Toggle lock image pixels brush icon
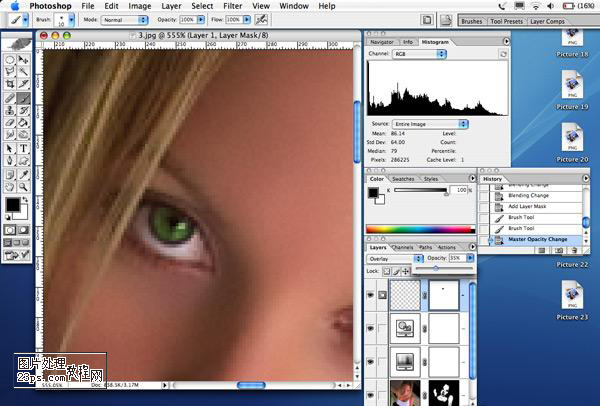The width and height of the screenshot is (600, 406). pos(396,271)
